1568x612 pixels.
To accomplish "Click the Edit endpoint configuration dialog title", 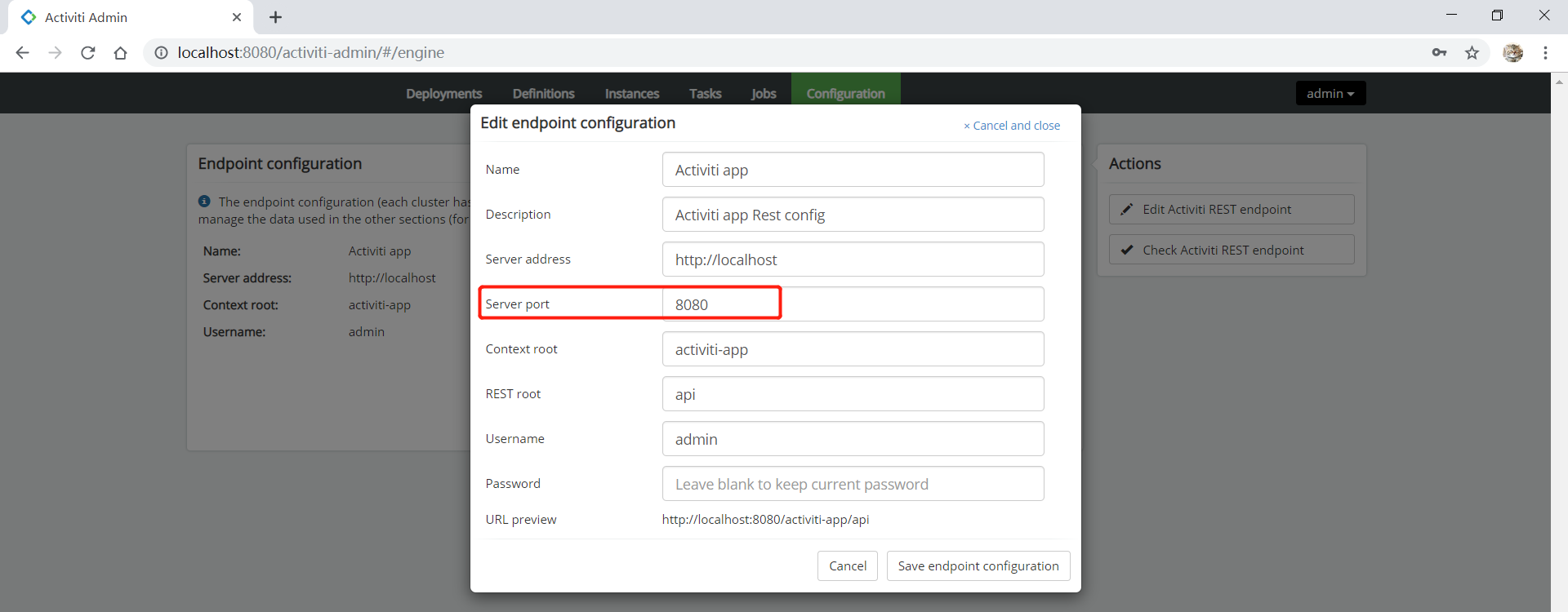I will coord(577,122).
